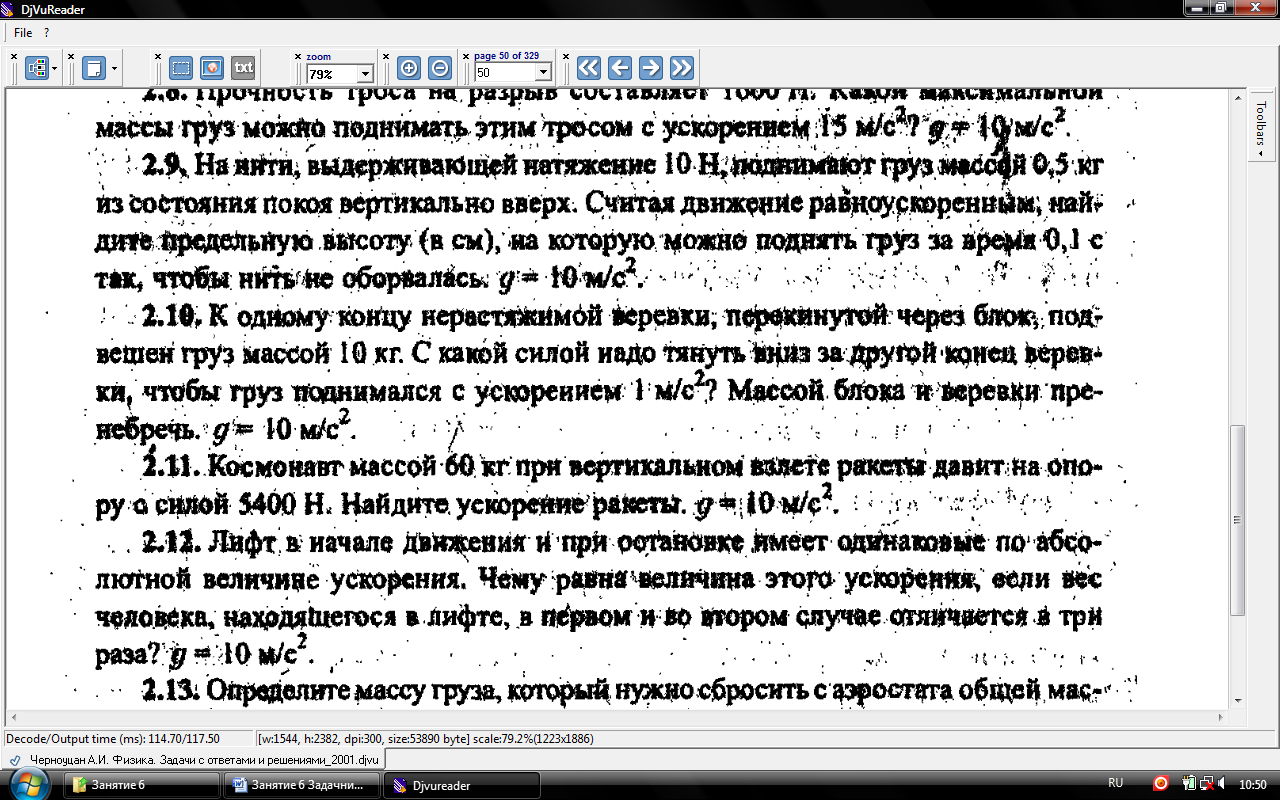Viewport: 1280px width, 800px height.
Task: Select the Черноуцан А.И. Физика document tab
Action: coord(195,760)
